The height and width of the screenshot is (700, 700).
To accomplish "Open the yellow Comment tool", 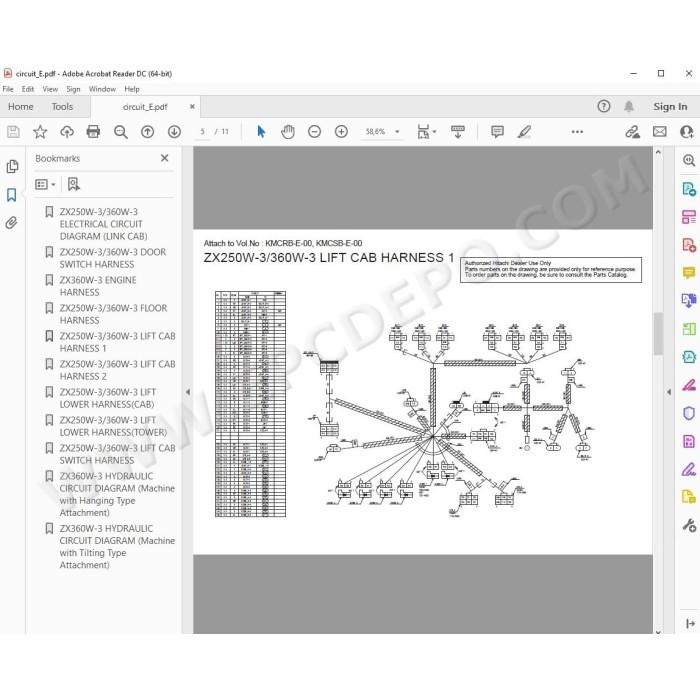I will click(689, 273).
